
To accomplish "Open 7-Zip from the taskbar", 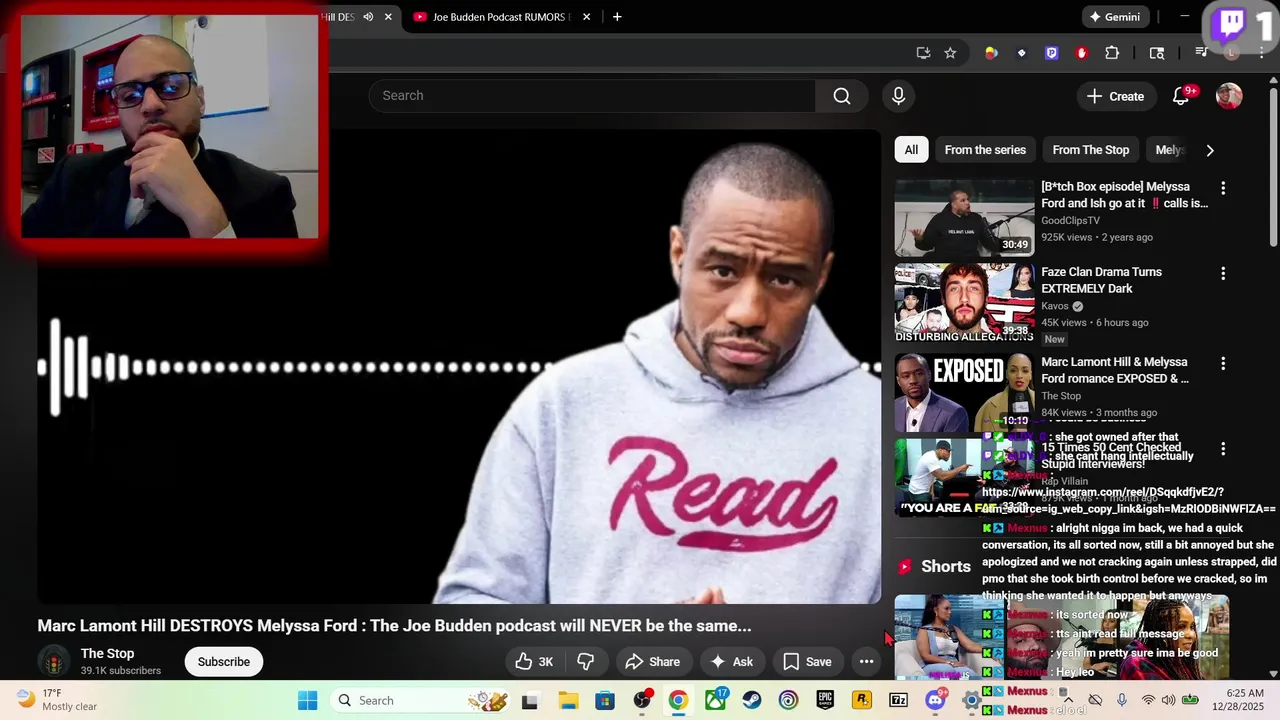I will [899, 700].
